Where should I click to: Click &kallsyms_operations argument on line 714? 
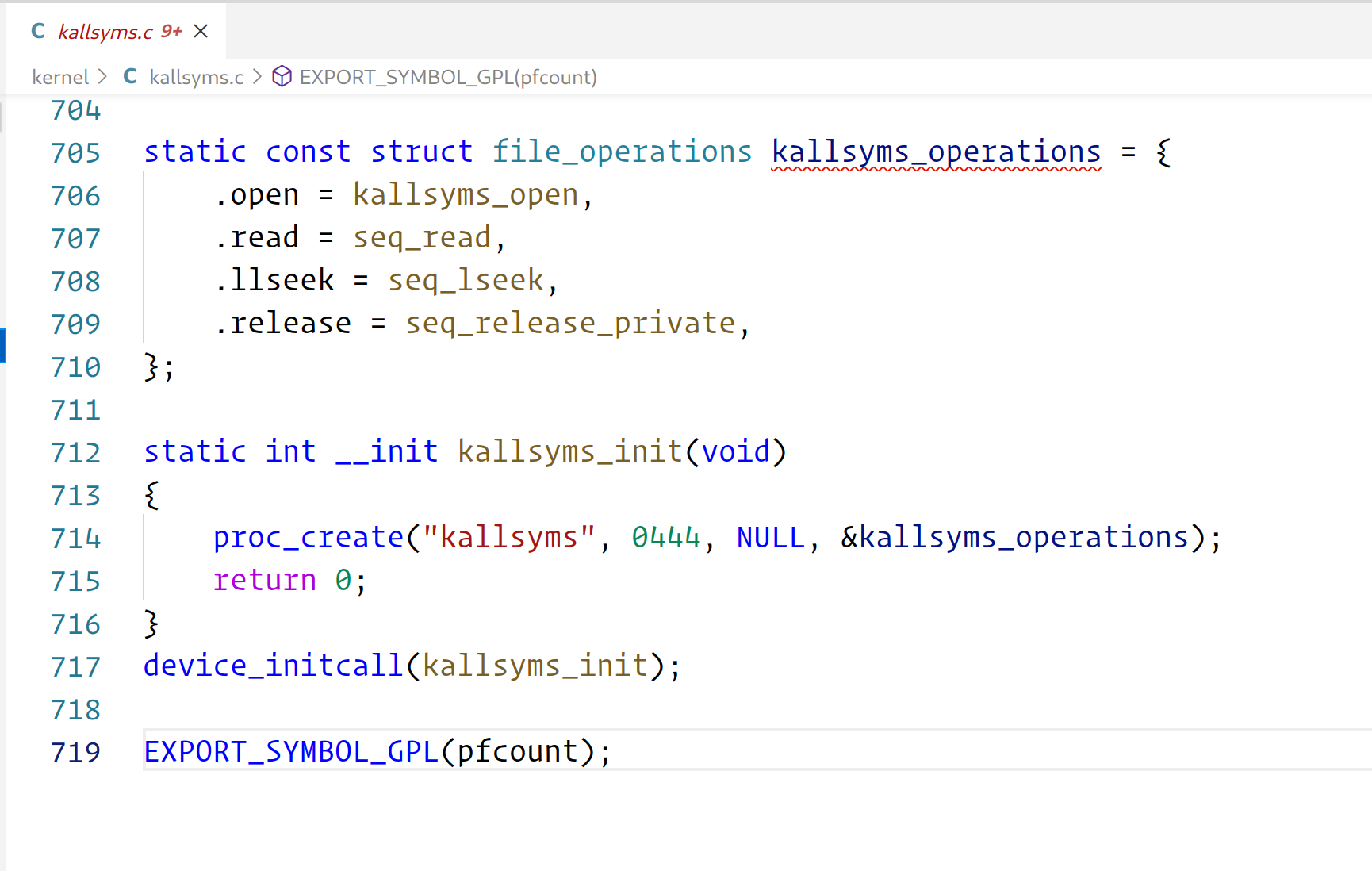pos(1015,537)
